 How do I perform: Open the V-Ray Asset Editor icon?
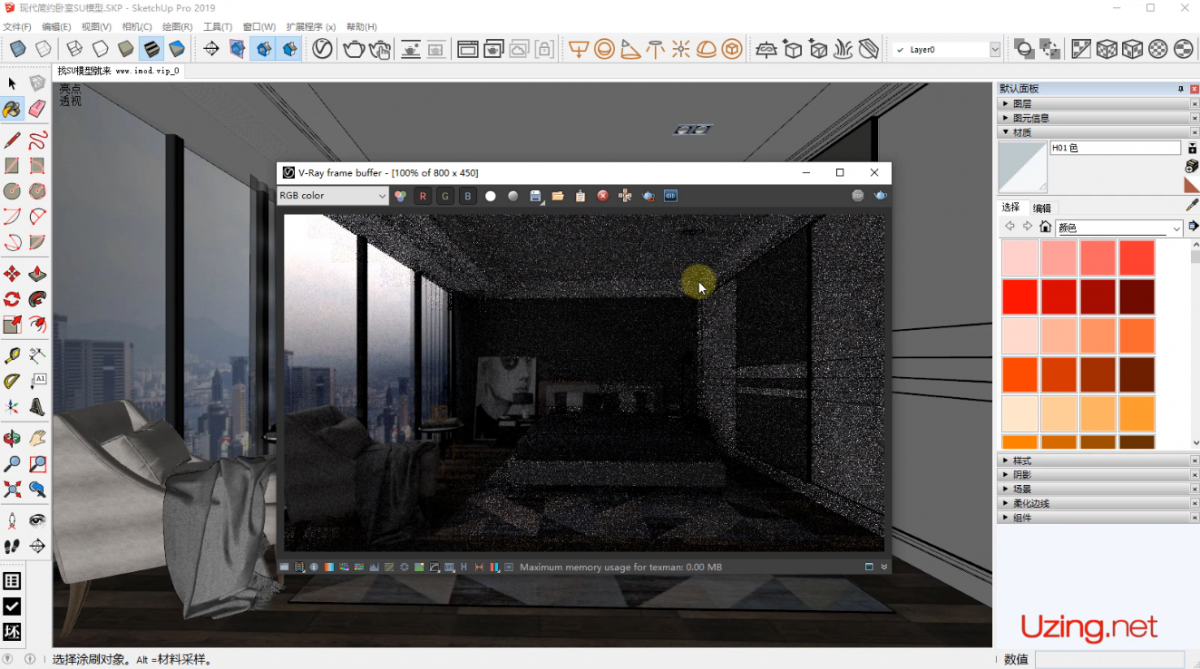click(x=322, y=48)
